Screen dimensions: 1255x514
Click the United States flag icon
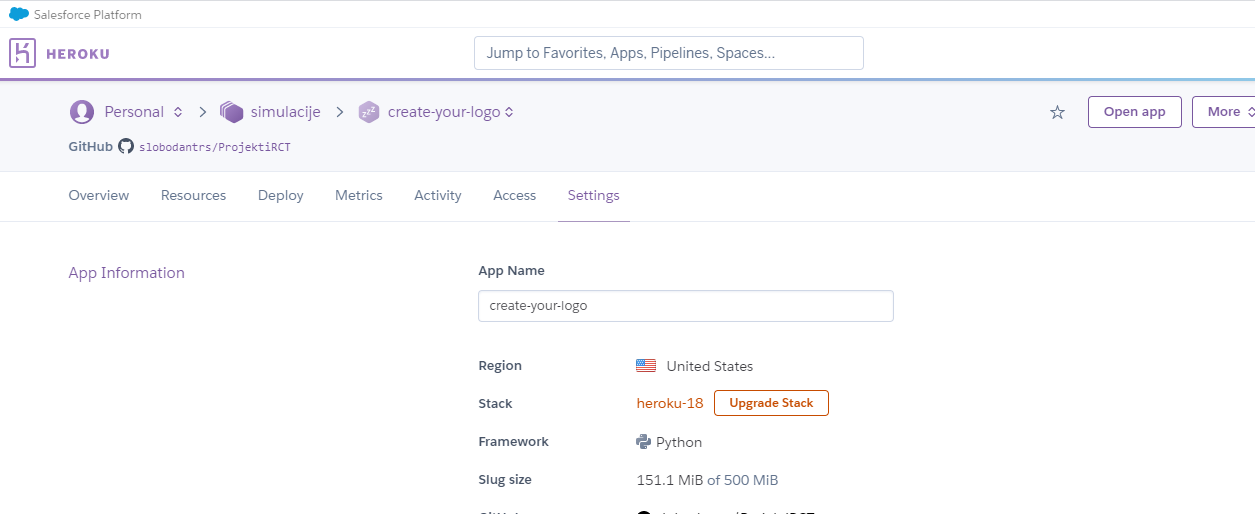coord(646,366)
